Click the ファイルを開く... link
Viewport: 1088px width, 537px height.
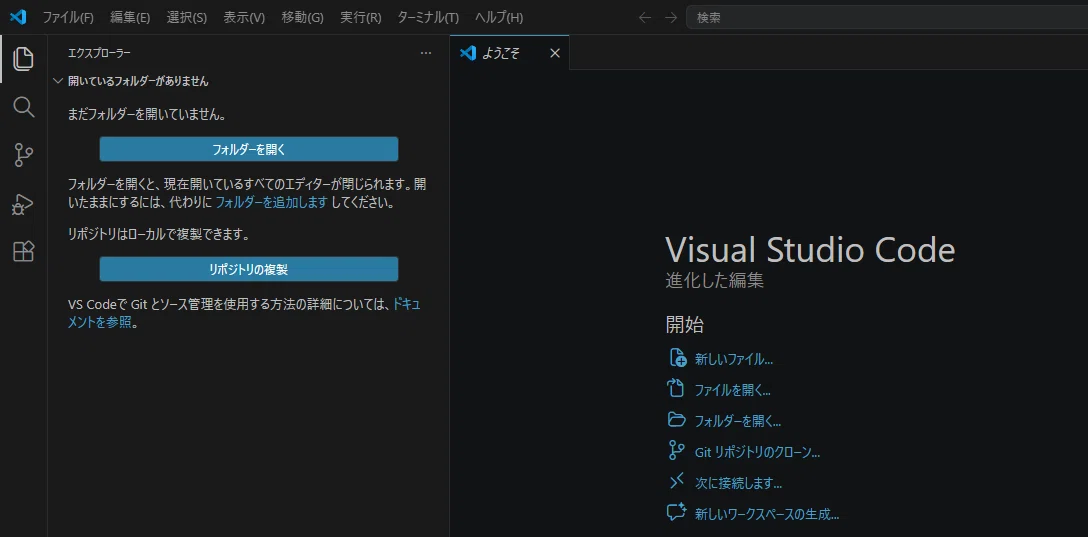(x=733, y=390)
